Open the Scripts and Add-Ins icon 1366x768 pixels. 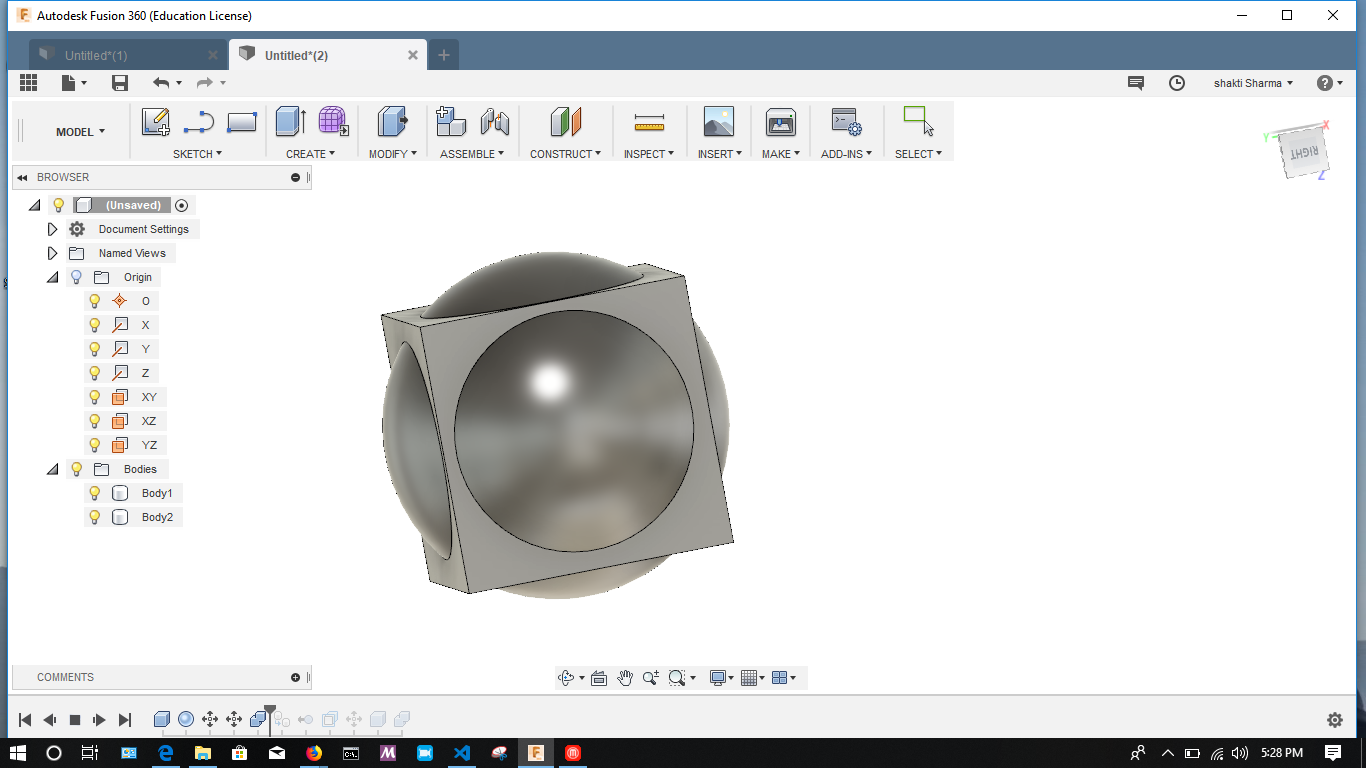[x=846, y=122]
